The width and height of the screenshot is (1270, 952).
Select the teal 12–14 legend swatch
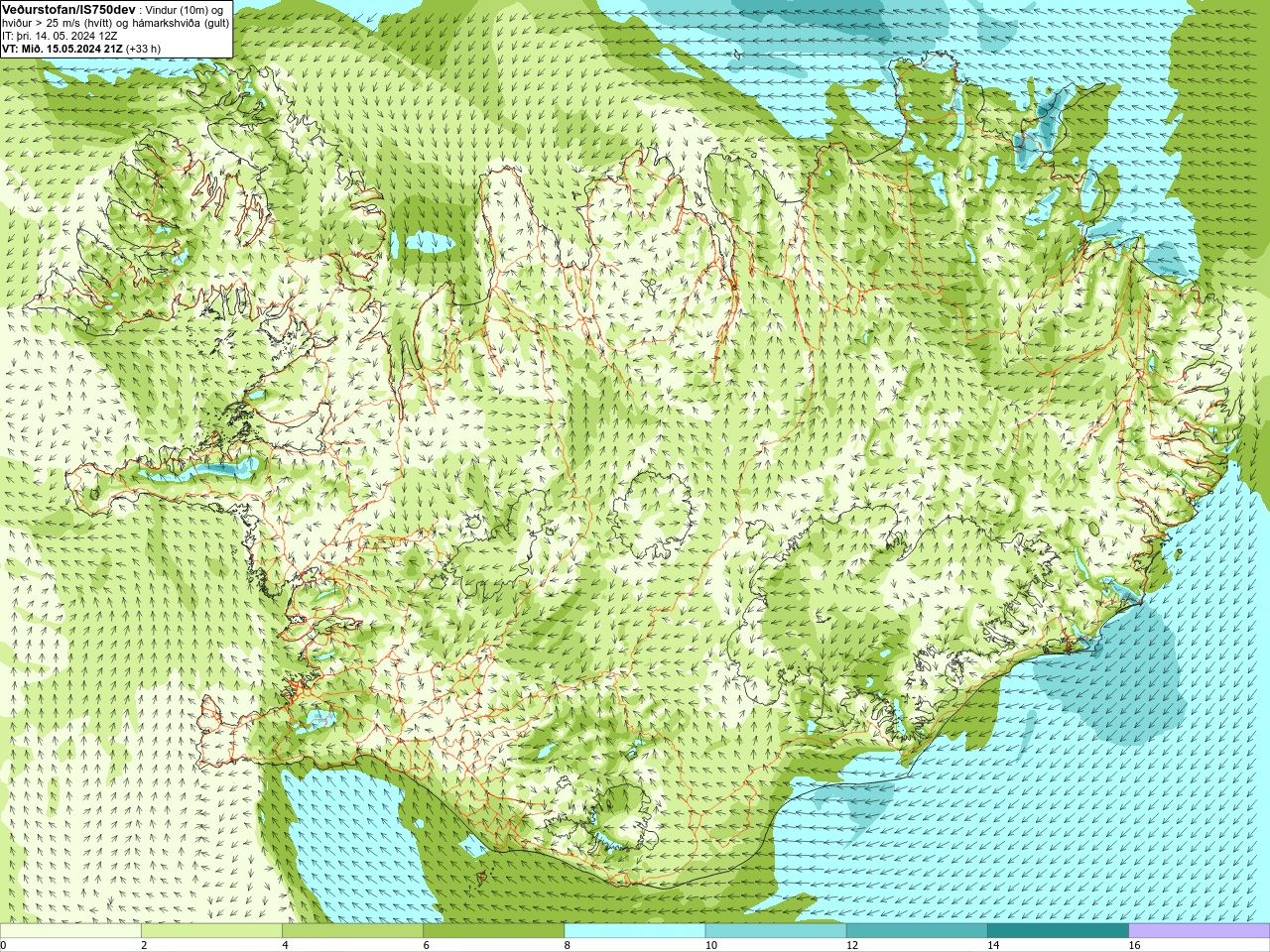pyautogui.click(x=917, y=931)
